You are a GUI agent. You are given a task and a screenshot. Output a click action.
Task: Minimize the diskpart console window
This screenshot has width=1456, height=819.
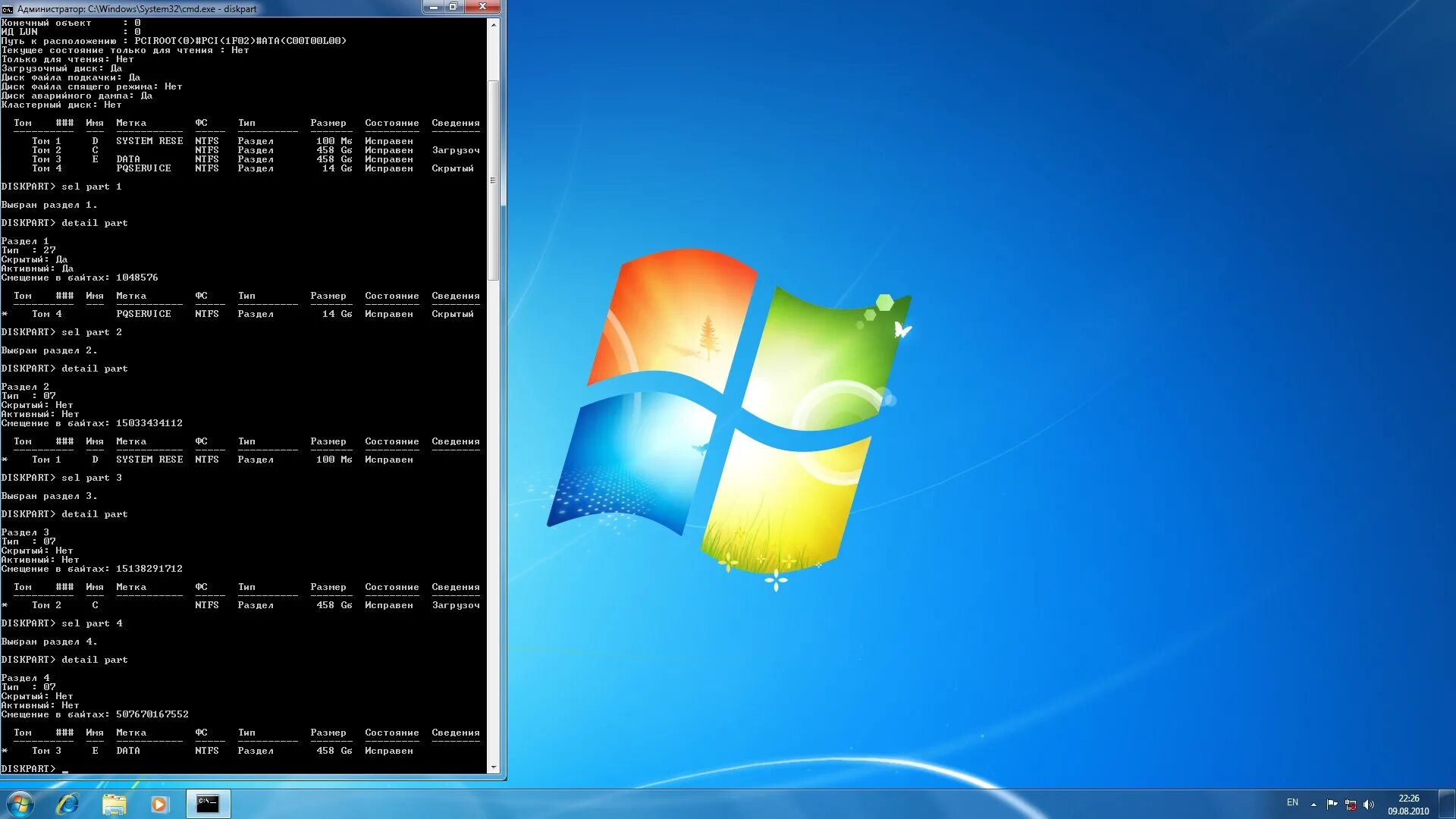click(432, 7)
